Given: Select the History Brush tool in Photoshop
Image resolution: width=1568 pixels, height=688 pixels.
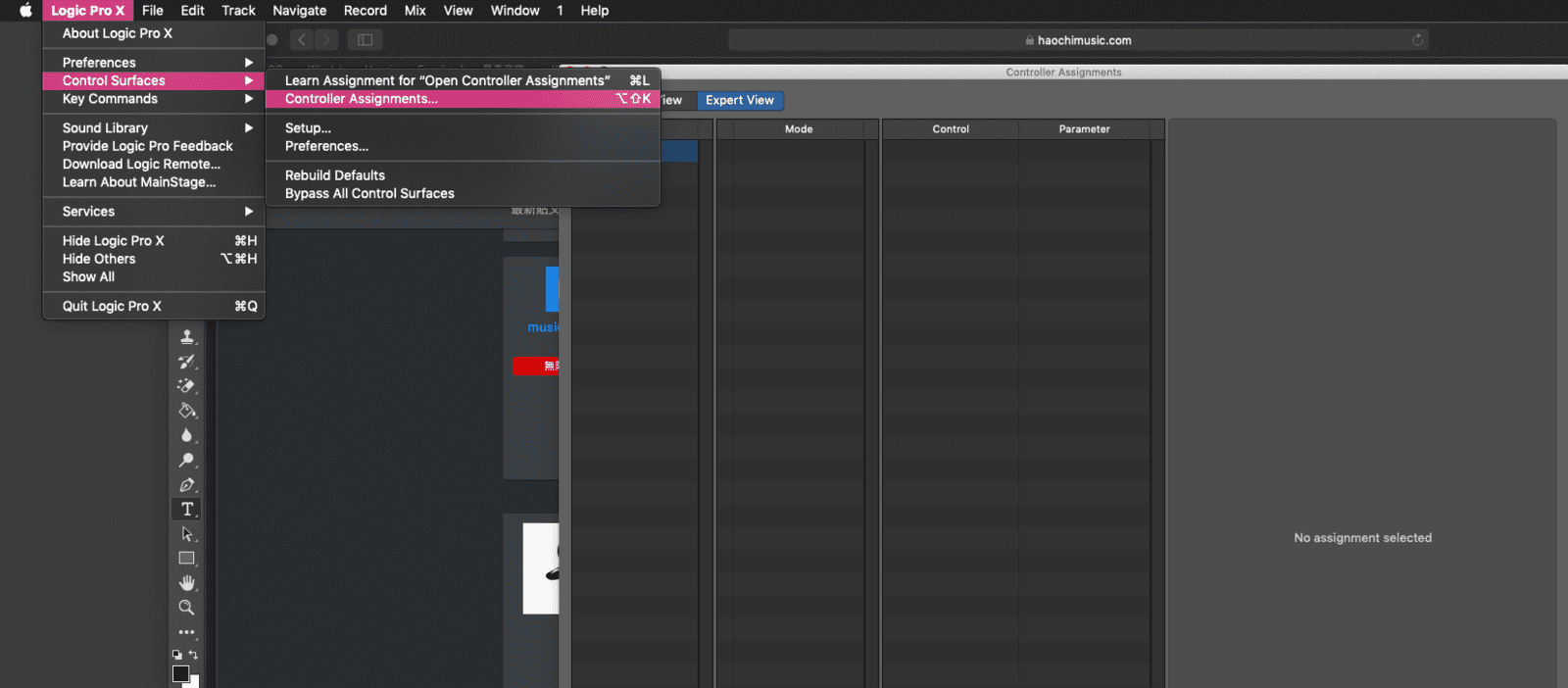Looking at the screenshot, I should (x=187, y=362).
